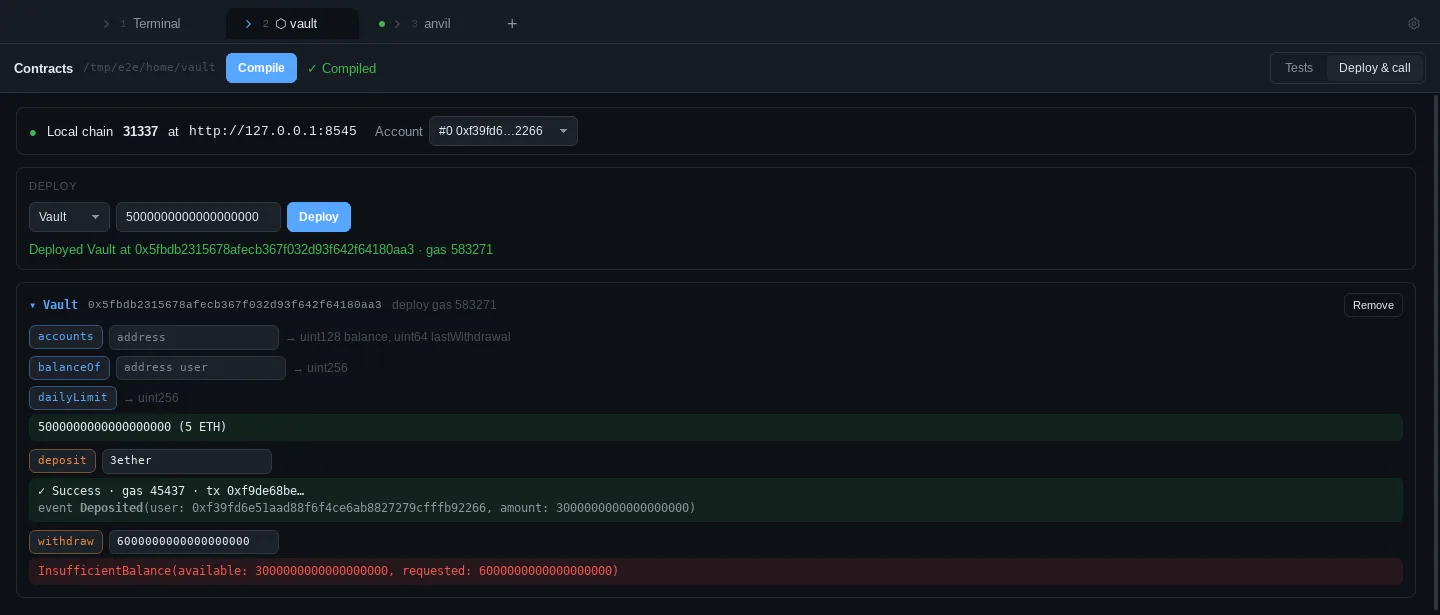This screenshot has height=615, width=1440.
Task: Click the Deployed Vault at green message
Action: point(261,249)
